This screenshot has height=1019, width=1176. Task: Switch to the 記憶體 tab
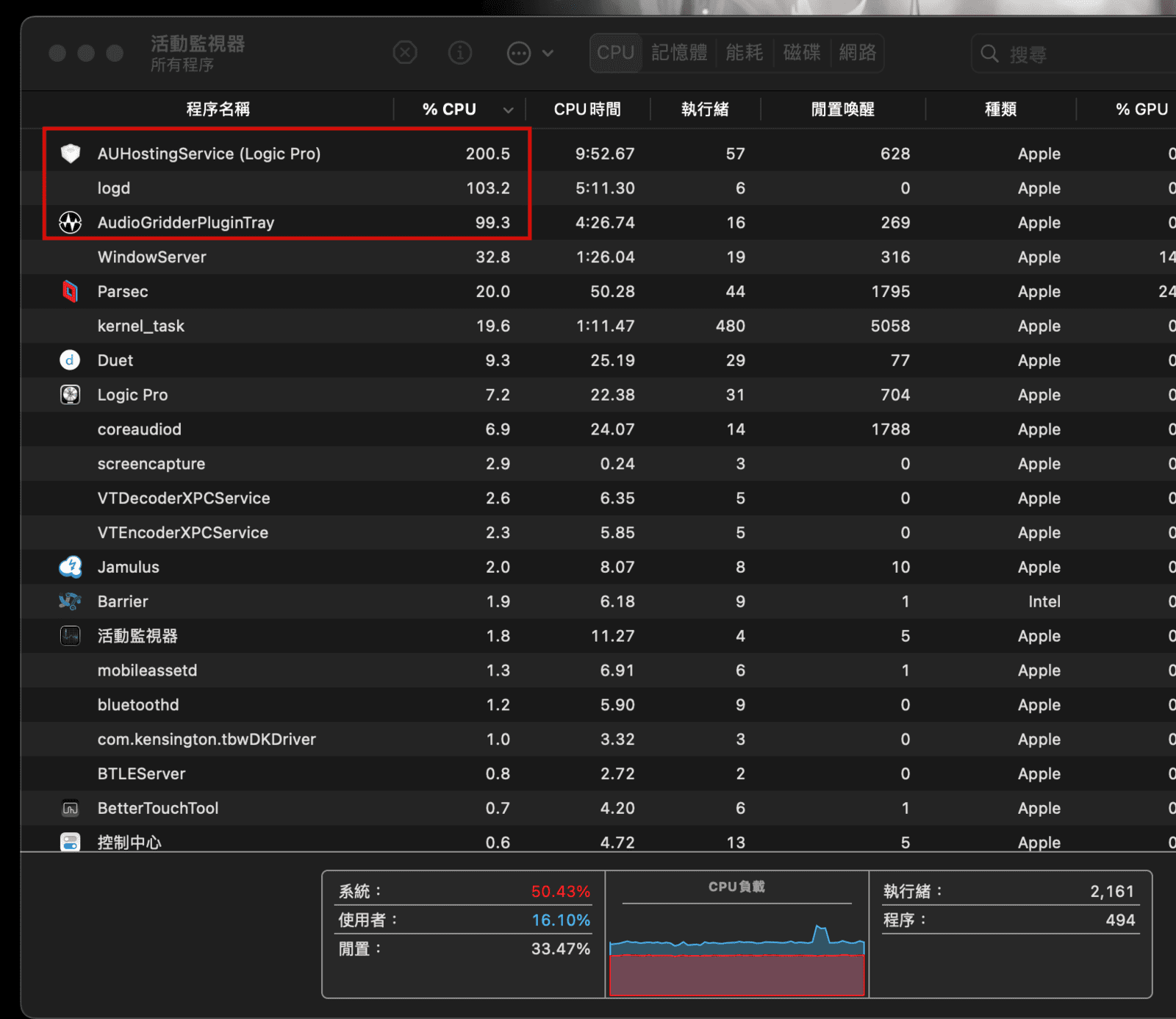pyautogui.click(x=679, y=53)
